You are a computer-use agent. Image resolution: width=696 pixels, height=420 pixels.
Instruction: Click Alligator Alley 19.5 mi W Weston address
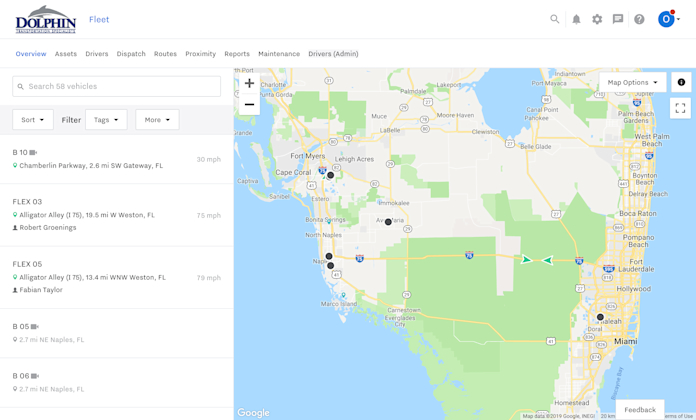(x=87, y=215)
